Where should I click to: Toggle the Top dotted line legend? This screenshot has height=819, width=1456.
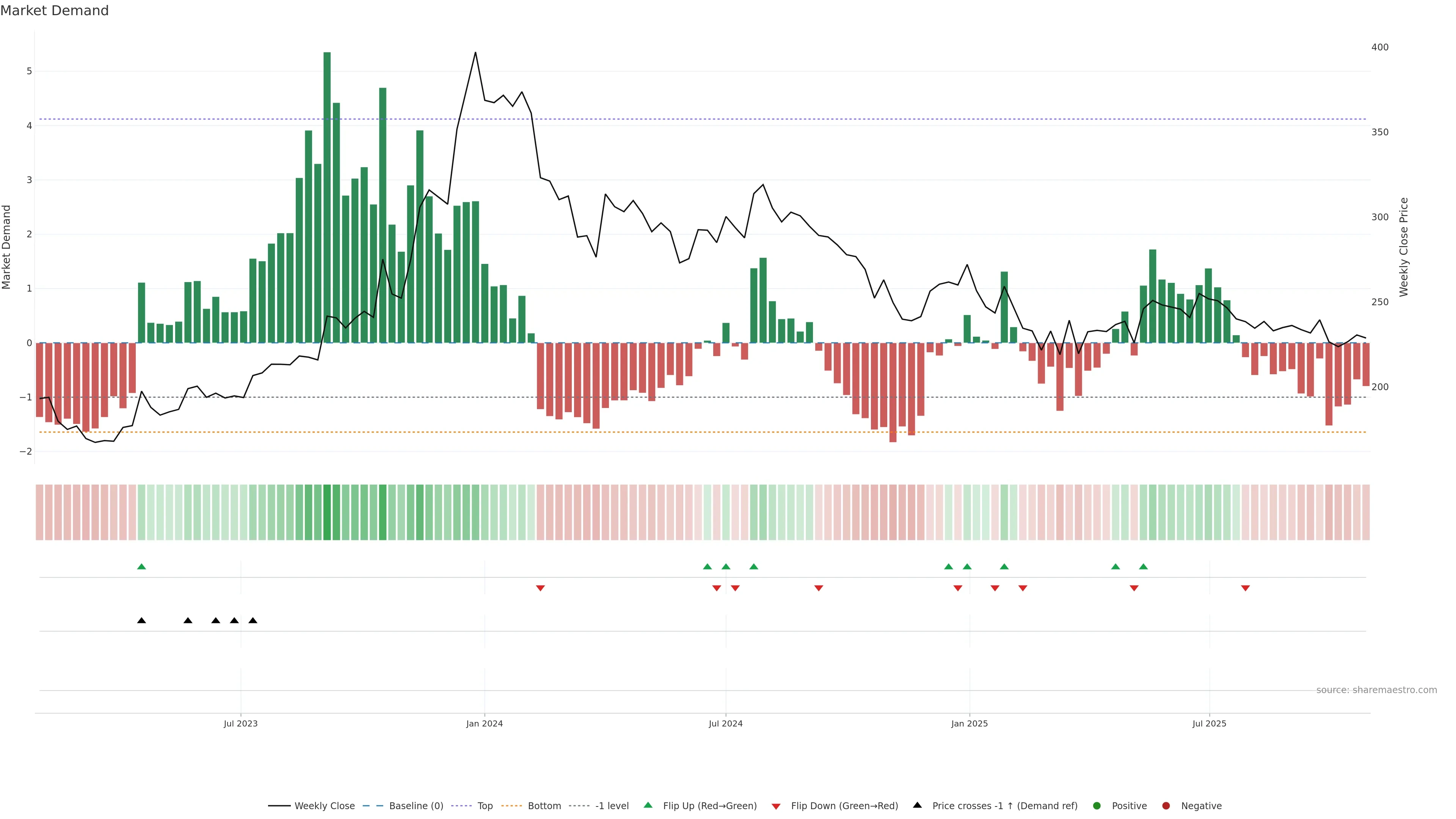tap(485, 806)
